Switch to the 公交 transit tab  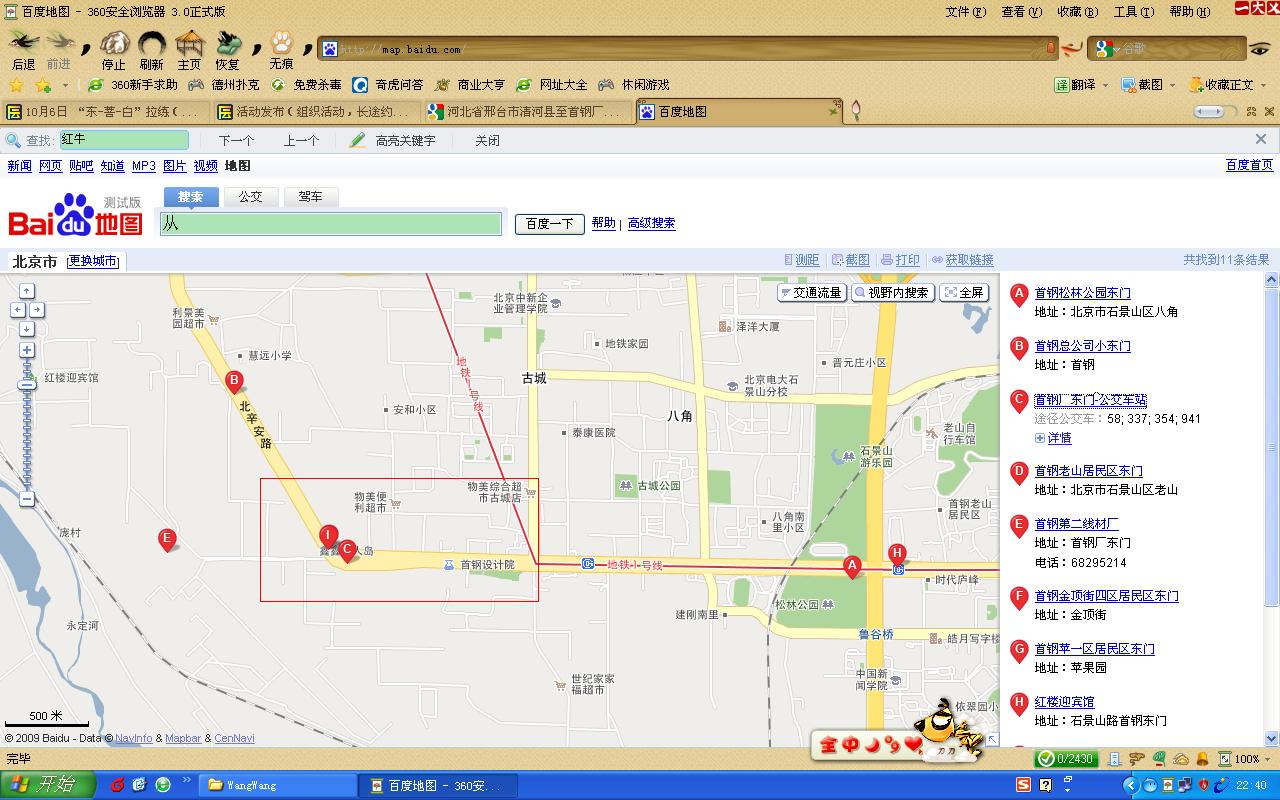(x=250, y=197)
